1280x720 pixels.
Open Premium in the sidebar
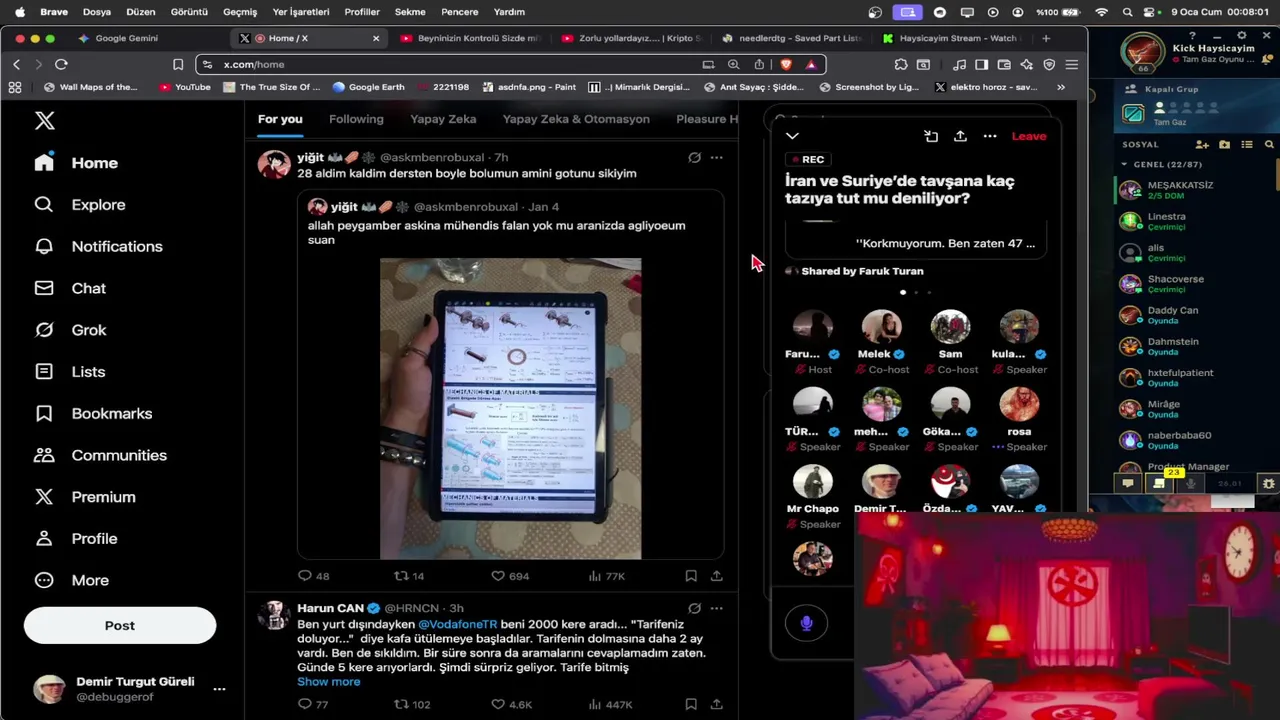point(85,497)
